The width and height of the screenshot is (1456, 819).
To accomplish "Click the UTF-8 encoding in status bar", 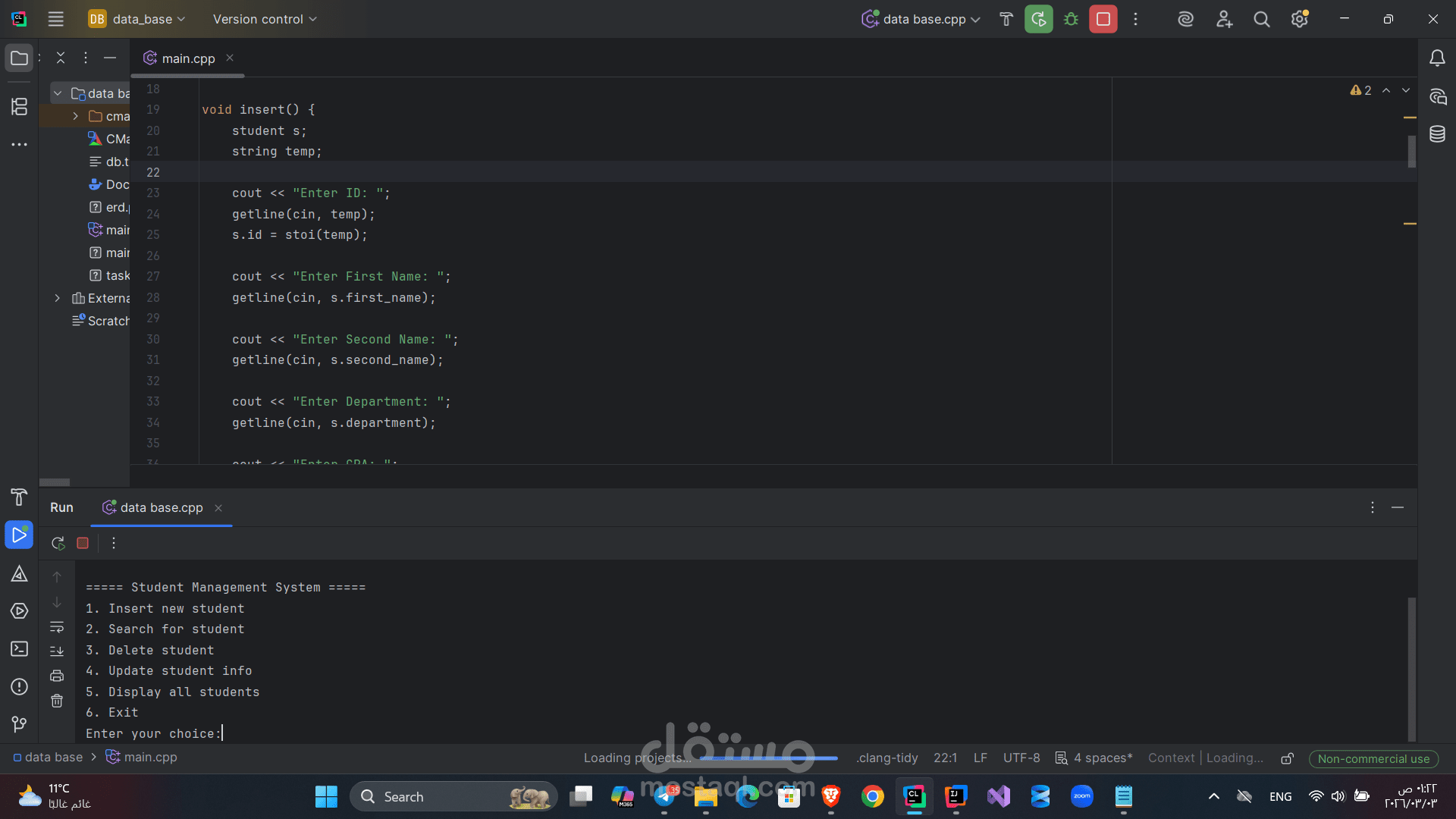I will pyautogui.click(x=1021, y=758).
